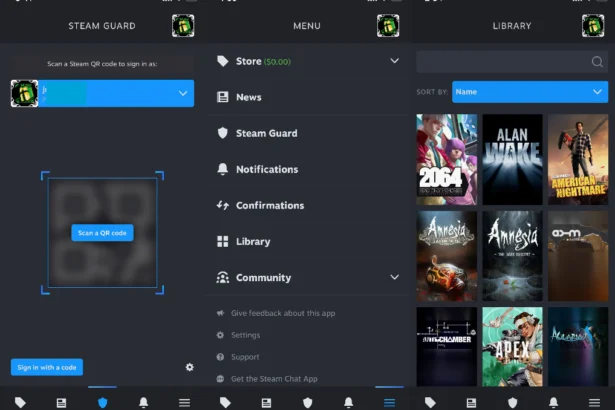Click Sign in with a code button
This screenshot has height=410, width=615.
click(x=47, y=367)
